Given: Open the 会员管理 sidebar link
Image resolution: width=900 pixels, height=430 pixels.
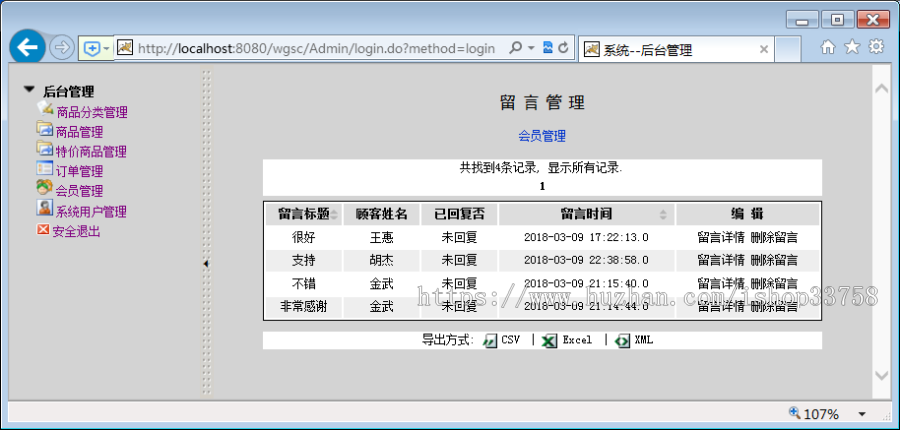Looking at the screenshot, I should click(x=79, y=191).
